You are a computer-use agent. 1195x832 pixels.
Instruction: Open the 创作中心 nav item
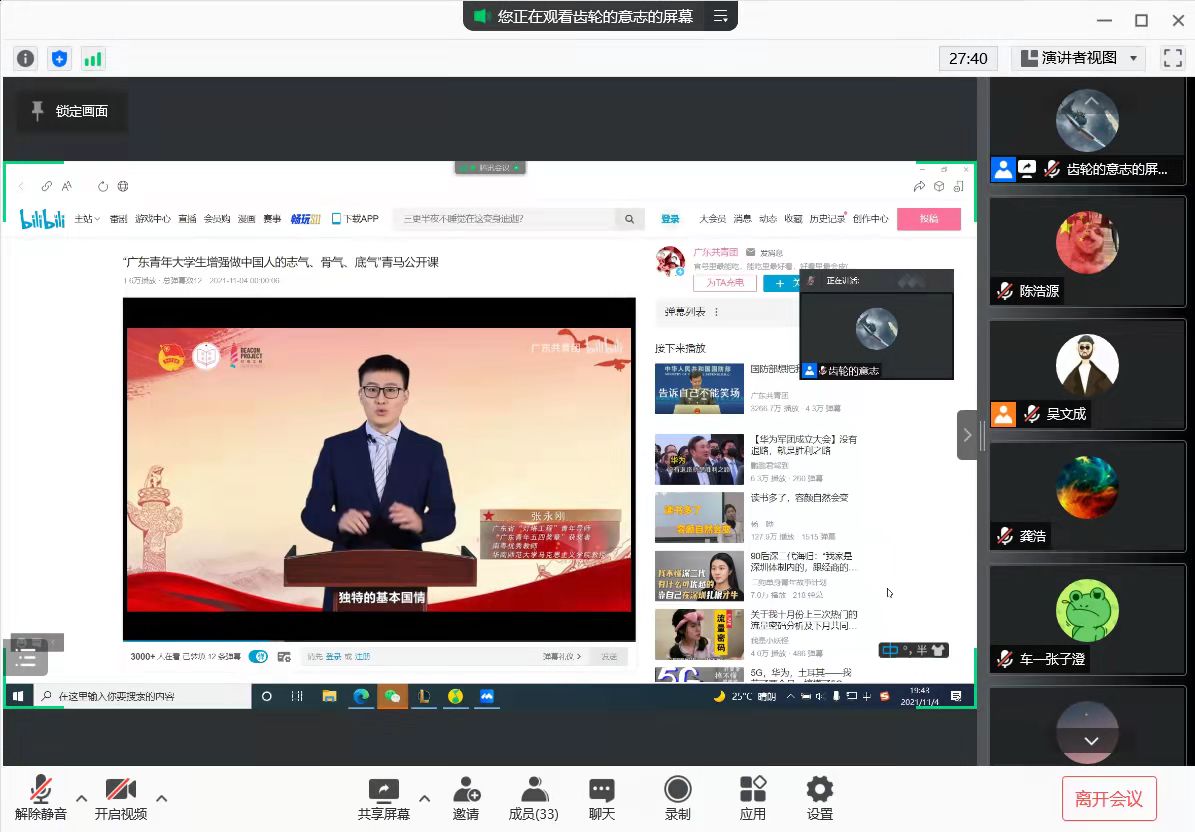(x=870, y=219)
